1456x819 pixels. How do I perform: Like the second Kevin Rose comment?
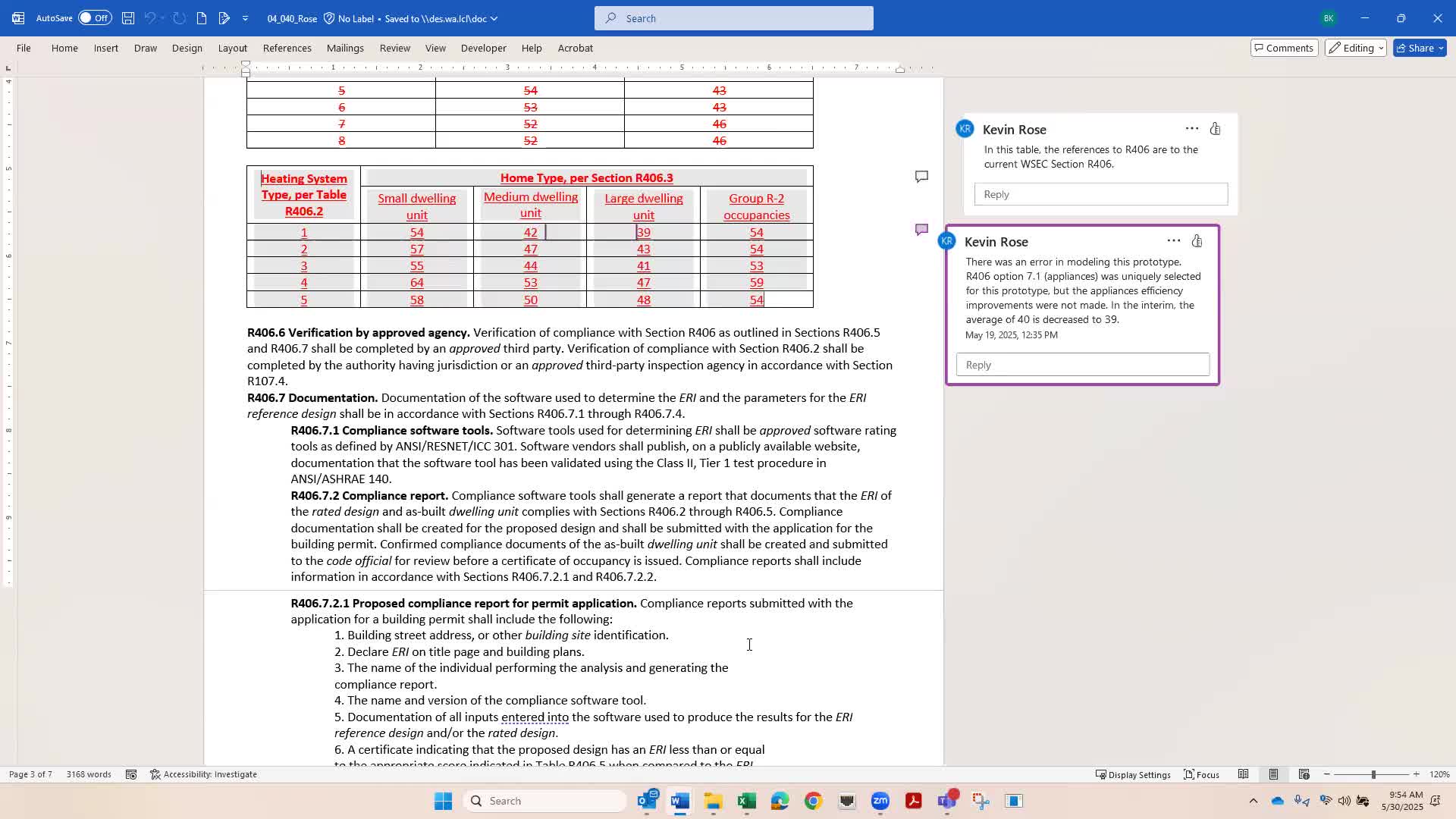[1197, 241]
